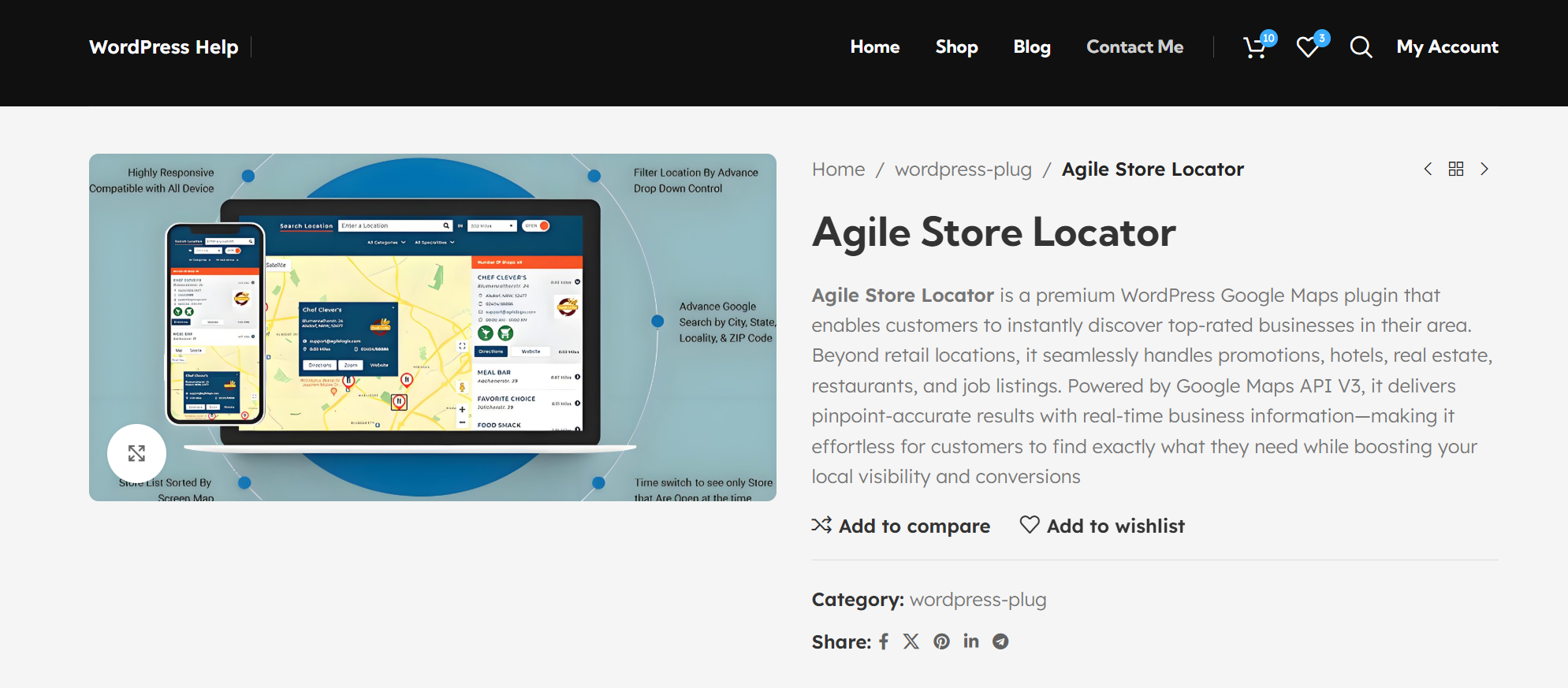Share product on LinkedIn
The width and height of the screenshot is (1568, 688).
point(971,642)
